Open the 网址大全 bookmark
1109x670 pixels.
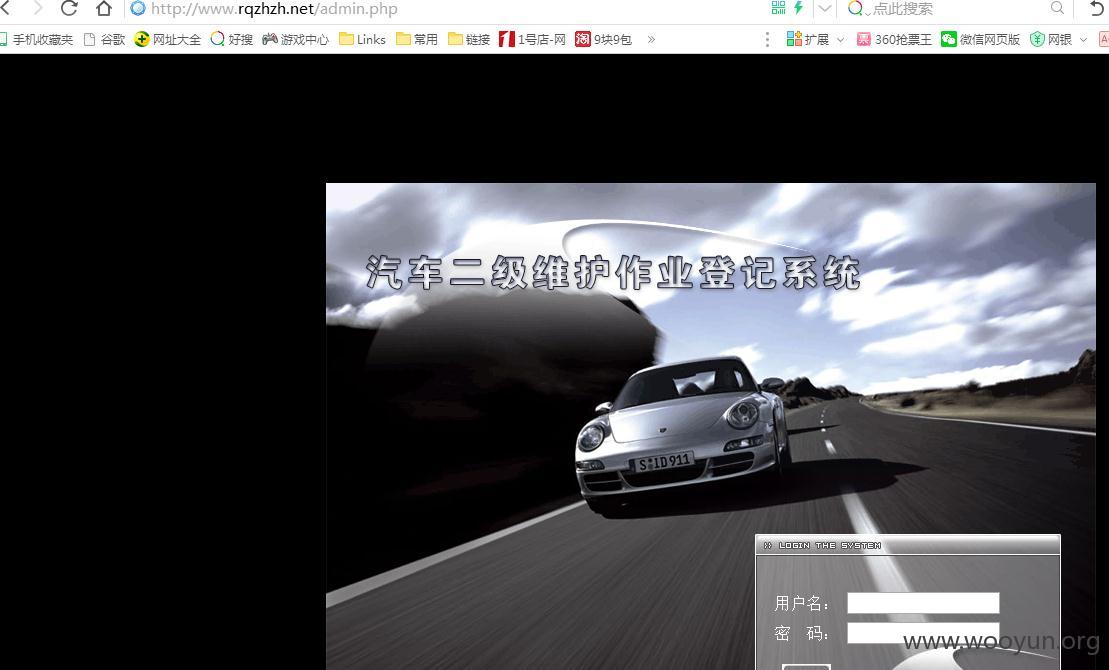(168, 40)
